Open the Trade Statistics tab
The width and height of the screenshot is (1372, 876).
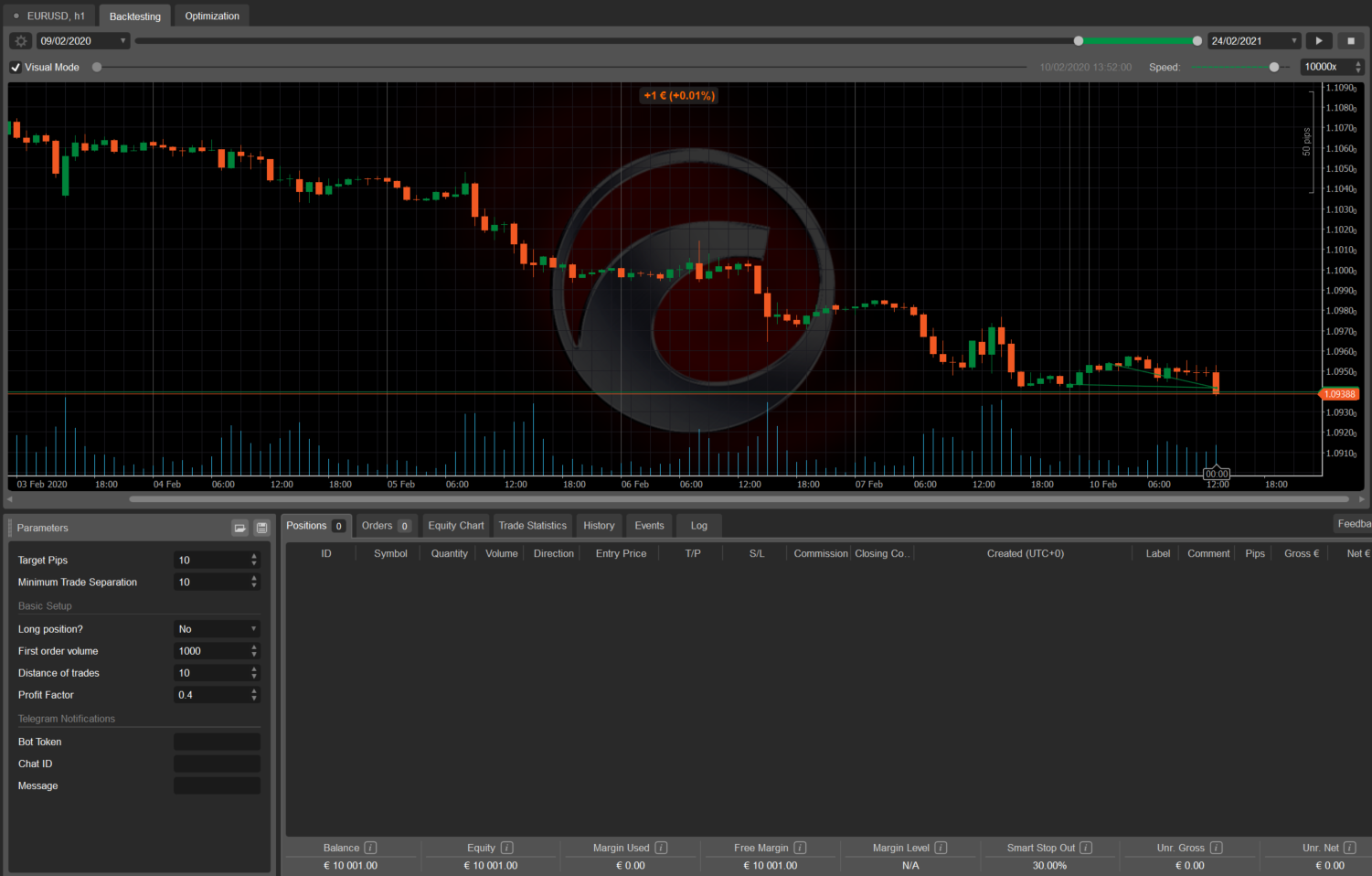click(x=533, y=526)
